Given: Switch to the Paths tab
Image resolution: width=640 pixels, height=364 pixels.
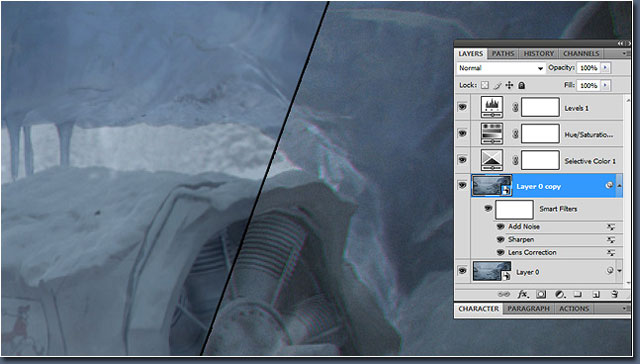Looking at the screenshot, I should click(502, 53).
